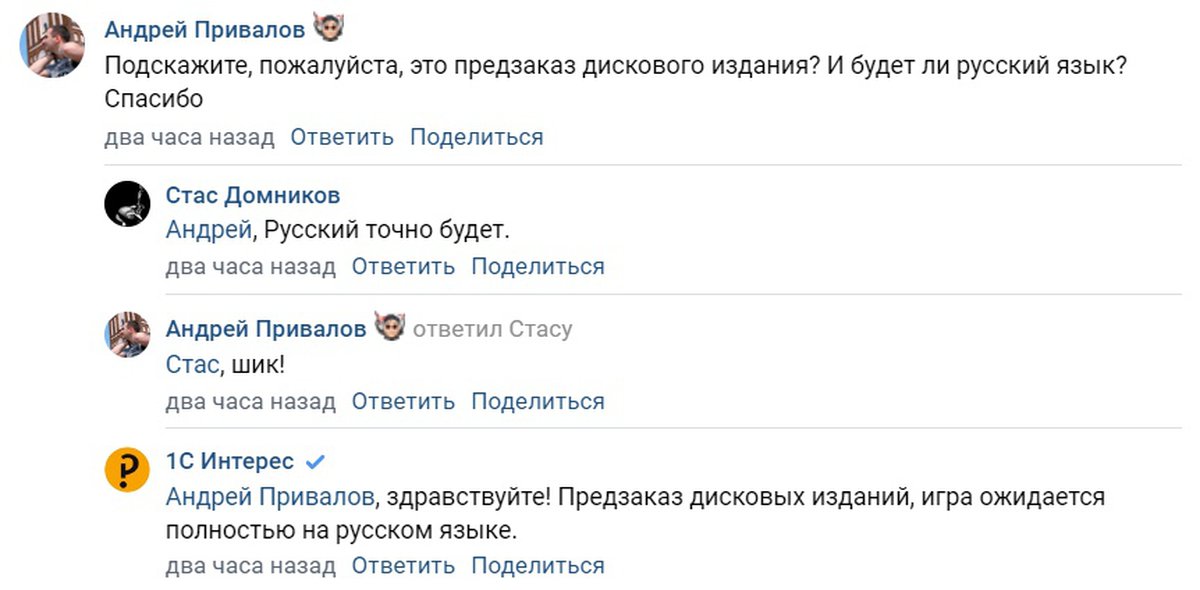Open Стас Домников profile name link
This screenshot has height=590, width=1200.
click(x=252, y=194)
